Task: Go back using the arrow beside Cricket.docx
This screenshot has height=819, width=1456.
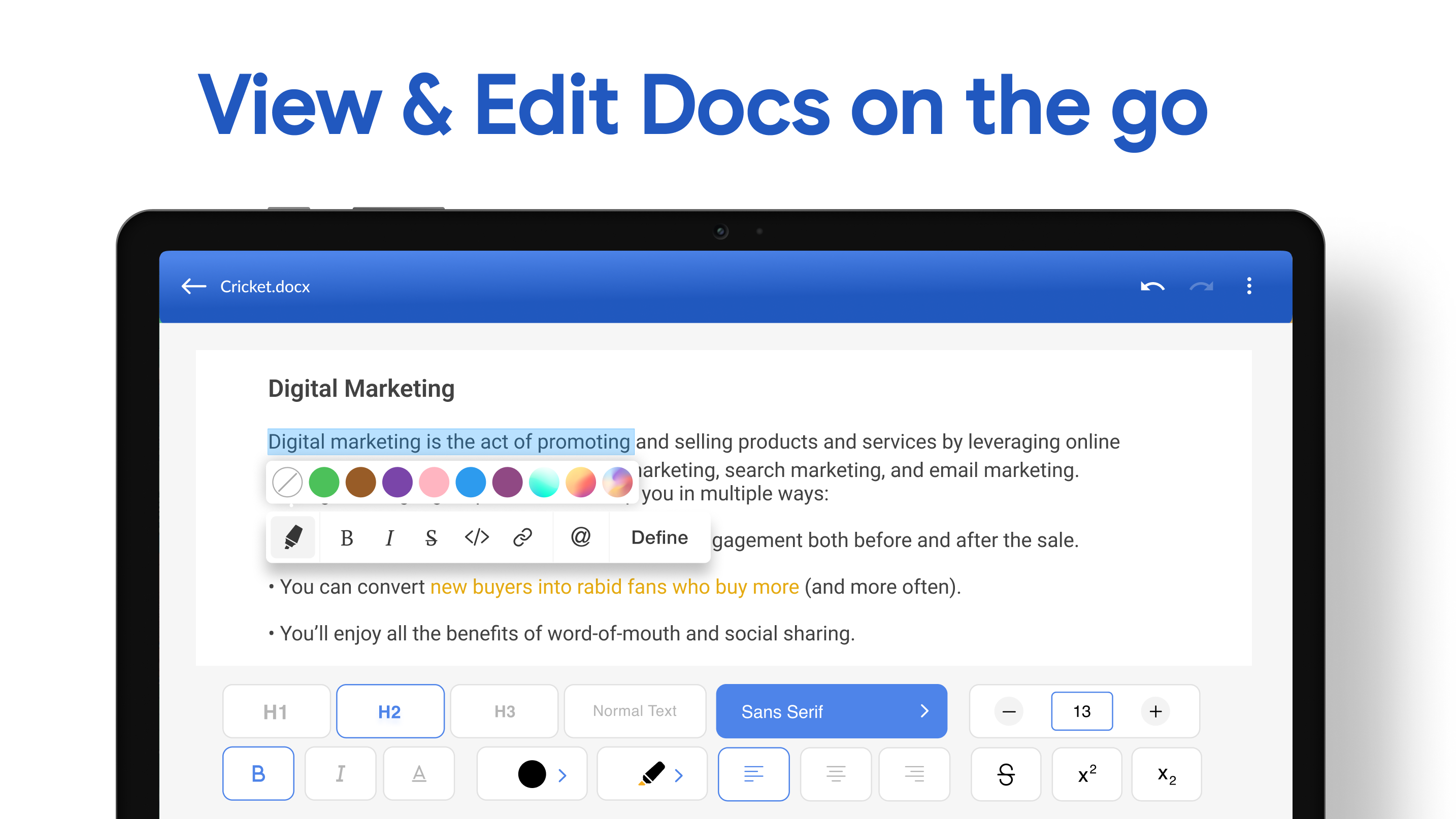Action: 194,286
